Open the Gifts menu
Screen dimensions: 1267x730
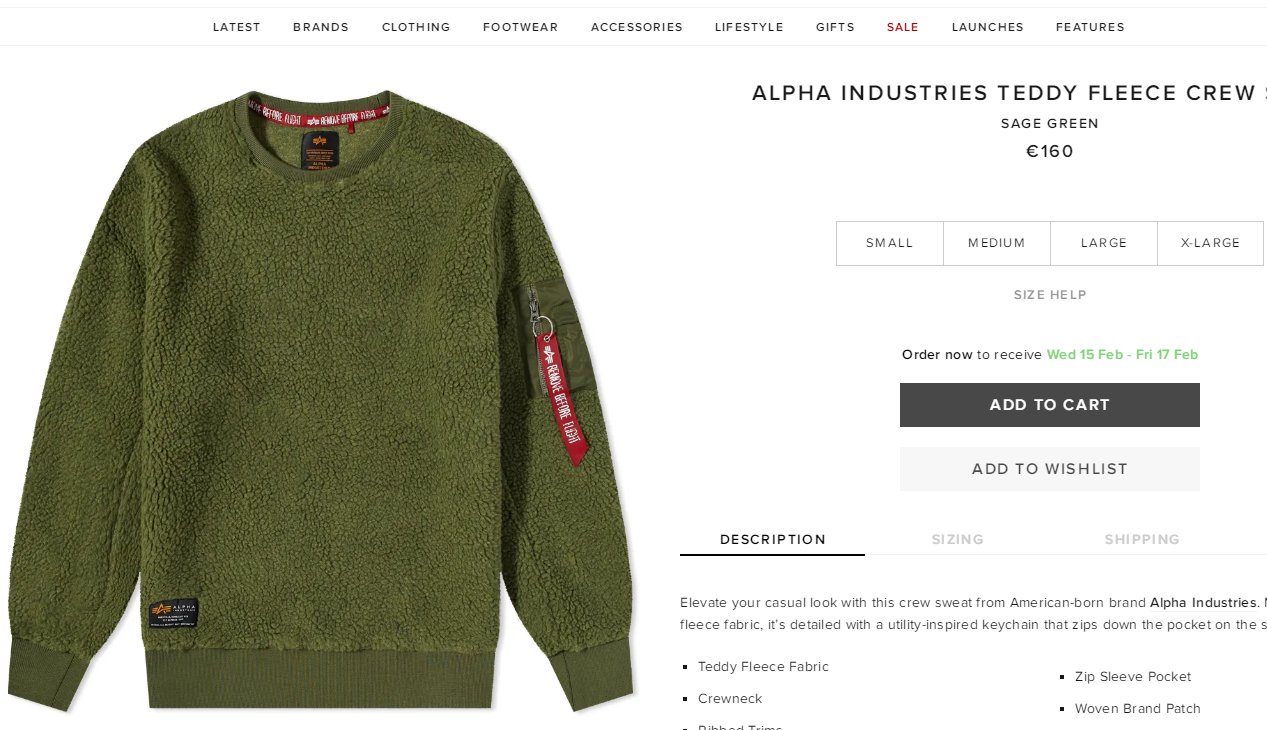(x=835, y=27)
